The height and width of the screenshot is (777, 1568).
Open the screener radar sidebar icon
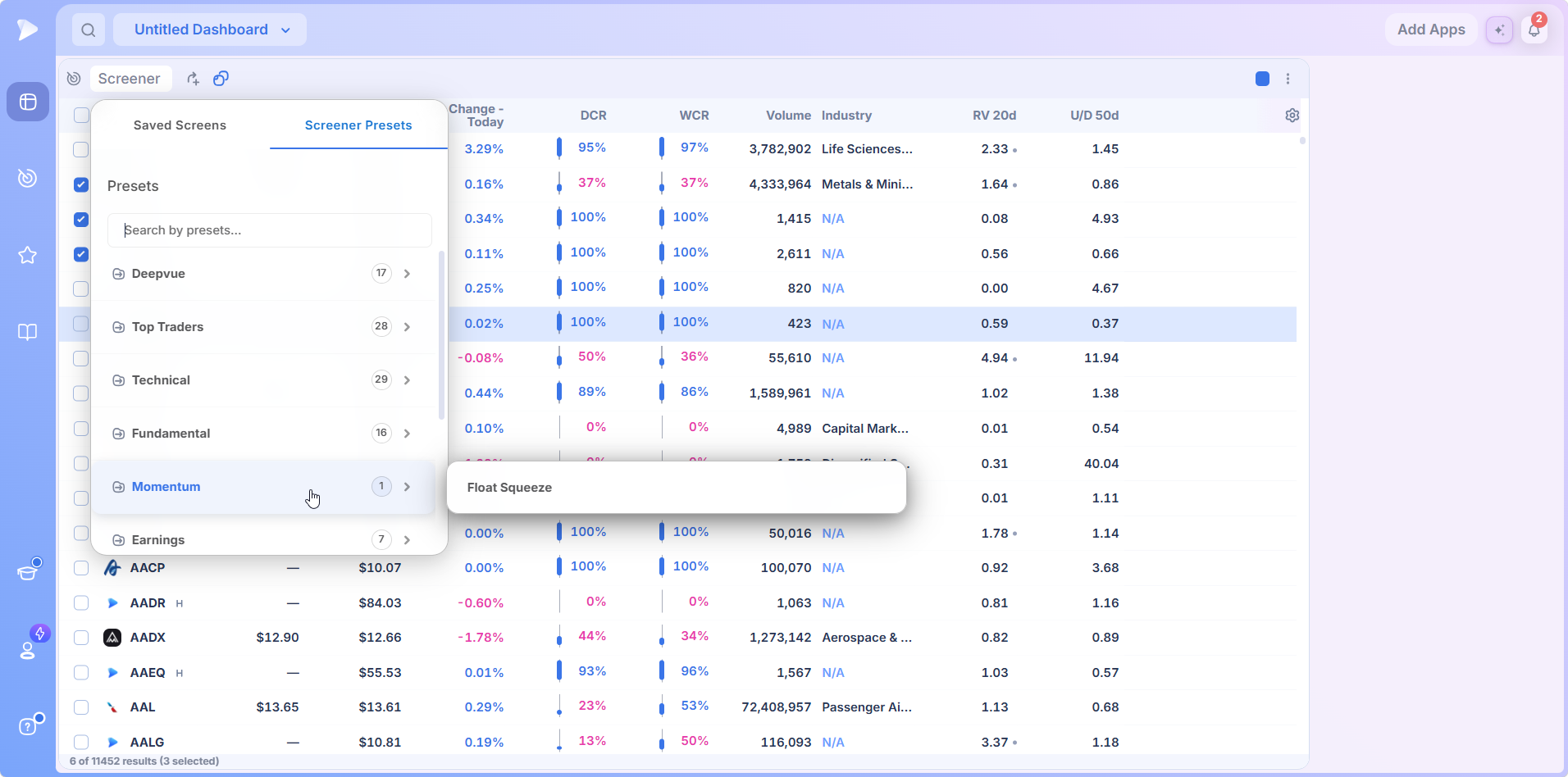pos(28,178)
